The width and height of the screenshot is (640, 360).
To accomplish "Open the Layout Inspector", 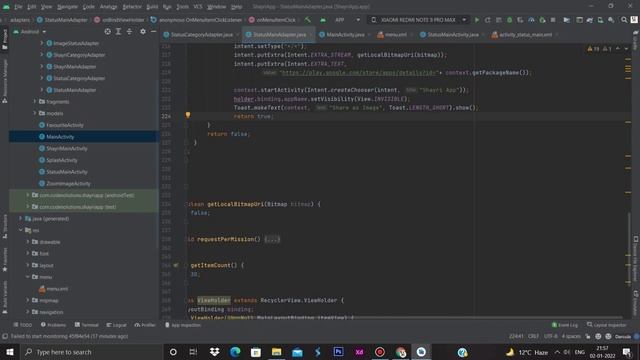I will coord(607,325).
